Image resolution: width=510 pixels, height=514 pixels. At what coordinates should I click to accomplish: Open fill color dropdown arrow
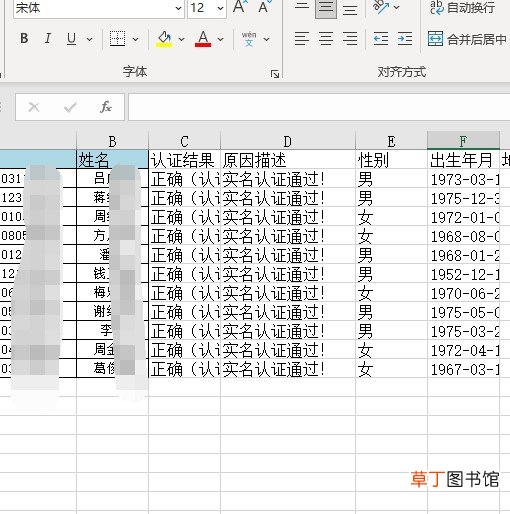pos(181,39)
